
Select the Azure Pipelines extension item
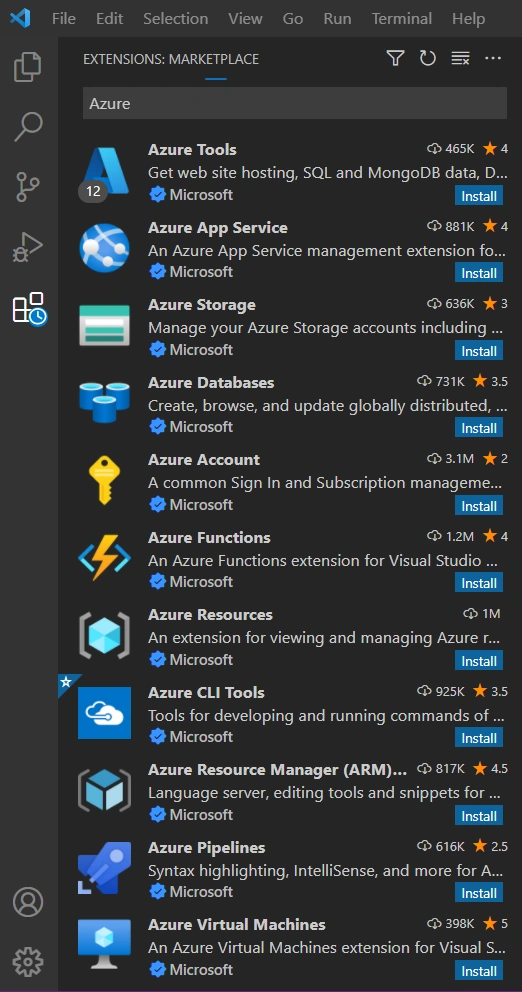tap(290, 868)
